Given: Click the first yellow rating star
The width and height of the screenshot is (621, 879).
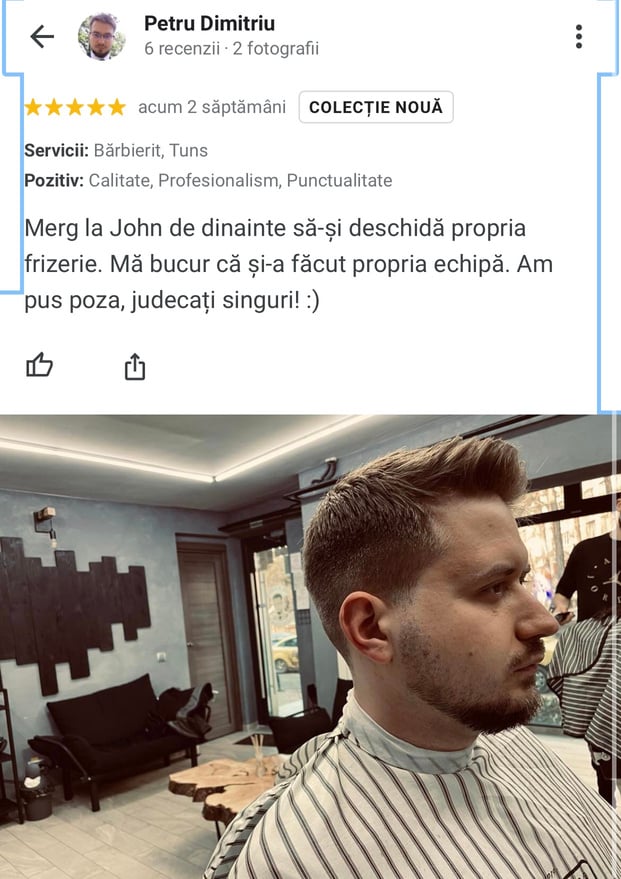Looking at the screenshot, I should 33,107.
